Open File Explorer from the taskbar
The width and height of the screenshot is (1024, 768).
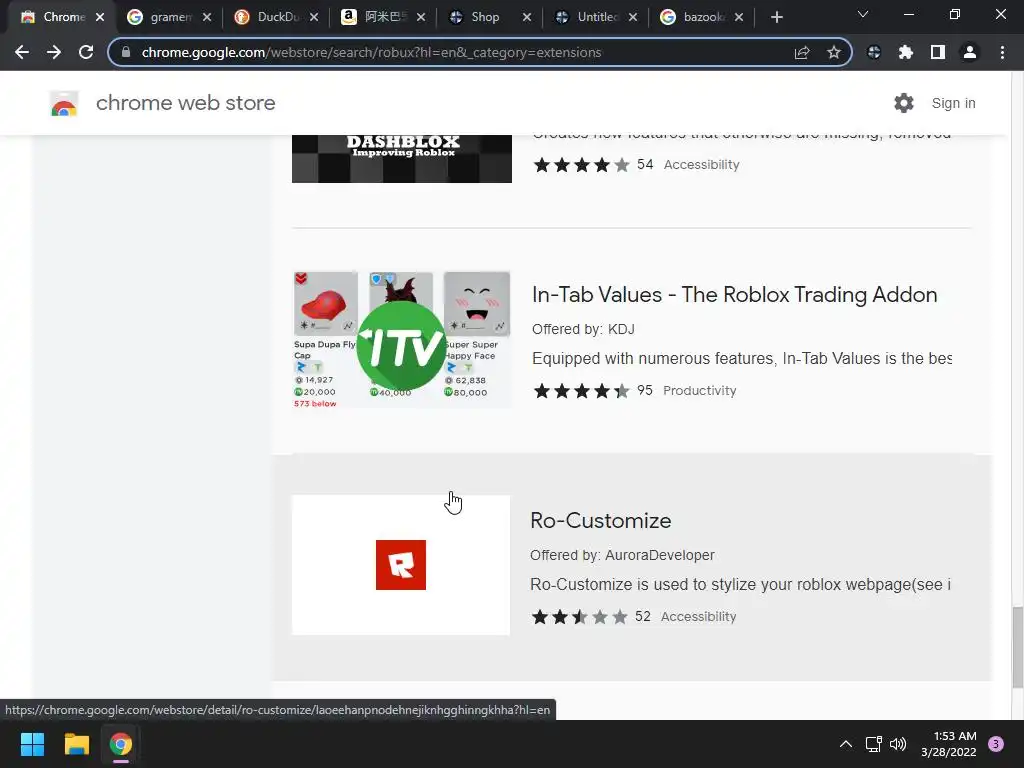click(x=76, y=744)
